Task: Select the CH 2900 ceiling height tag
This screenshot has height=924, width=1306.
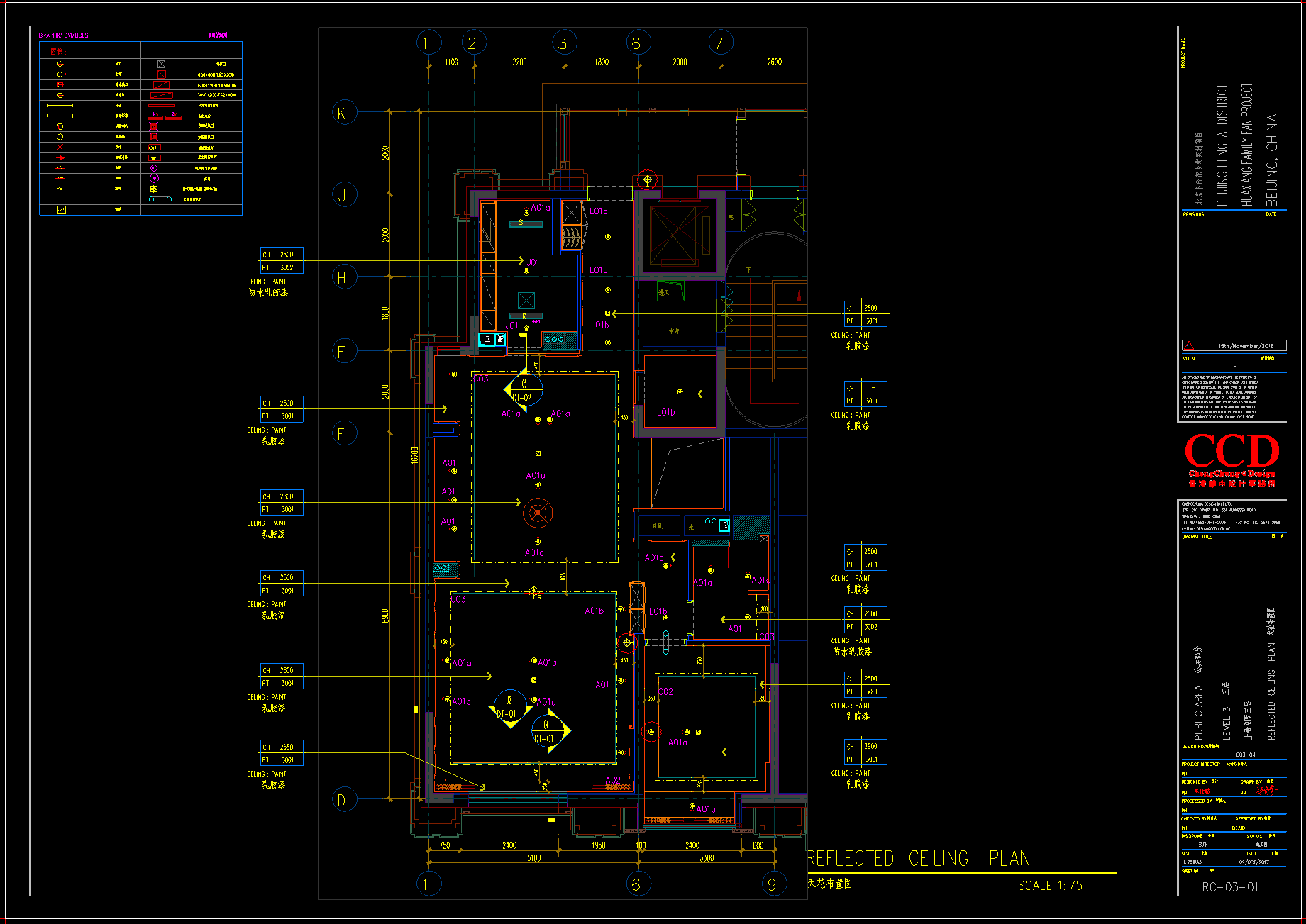Action: pos(865,752)
